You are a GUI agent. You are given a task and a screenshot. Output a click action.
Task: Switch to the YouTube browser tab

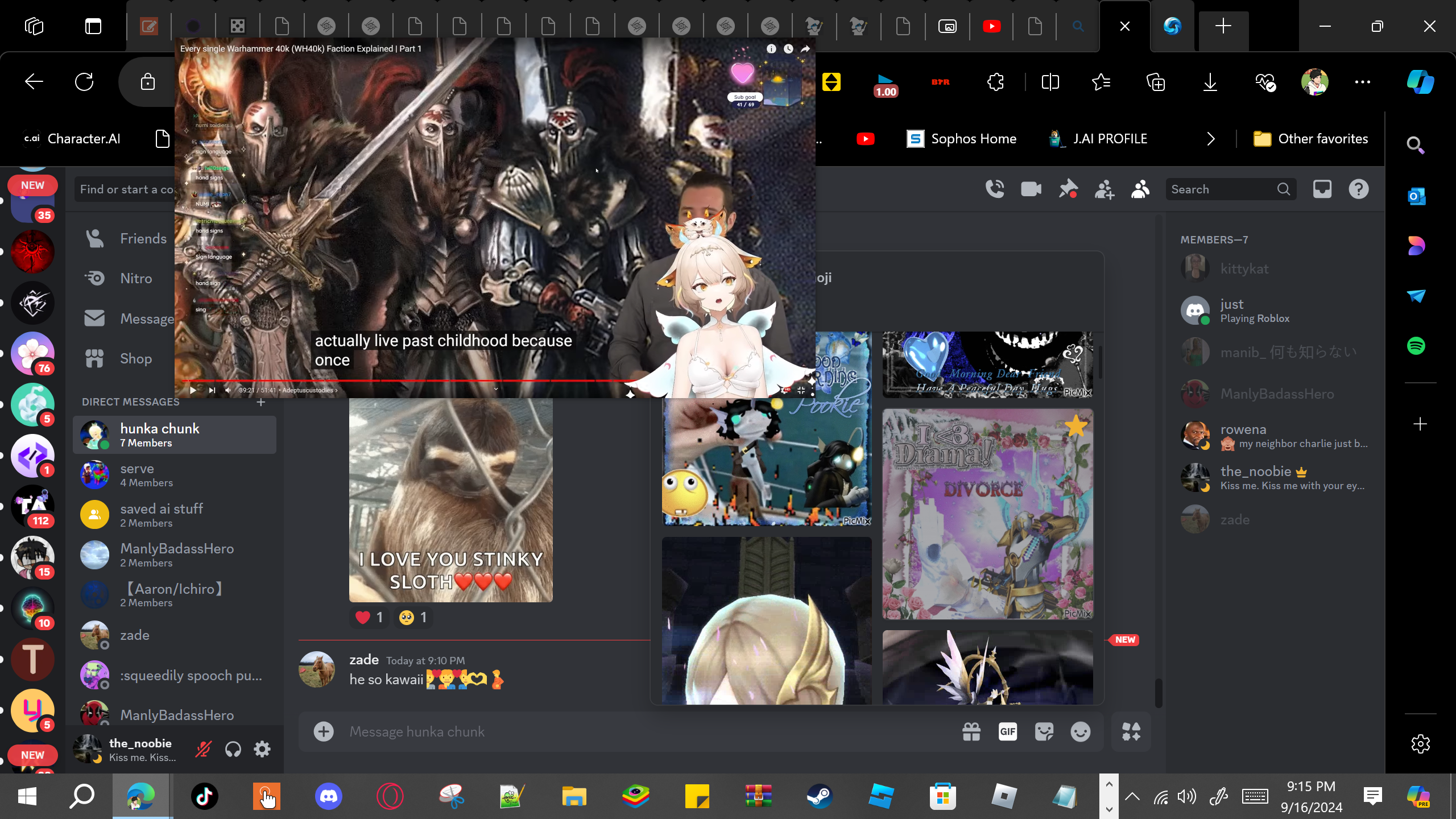click(991, 26)
